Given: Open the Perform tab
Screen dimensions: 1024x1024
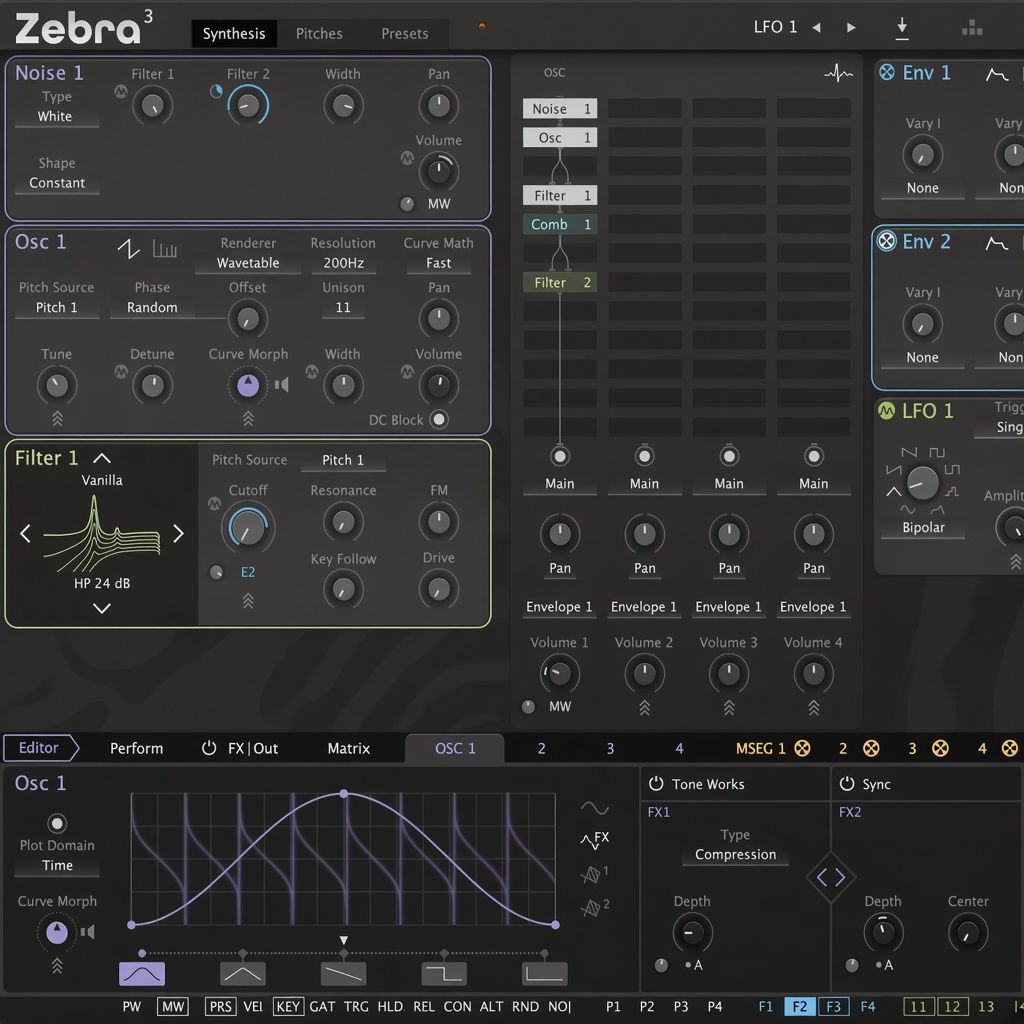Looking at the screenshot, I should pos(136,748).
